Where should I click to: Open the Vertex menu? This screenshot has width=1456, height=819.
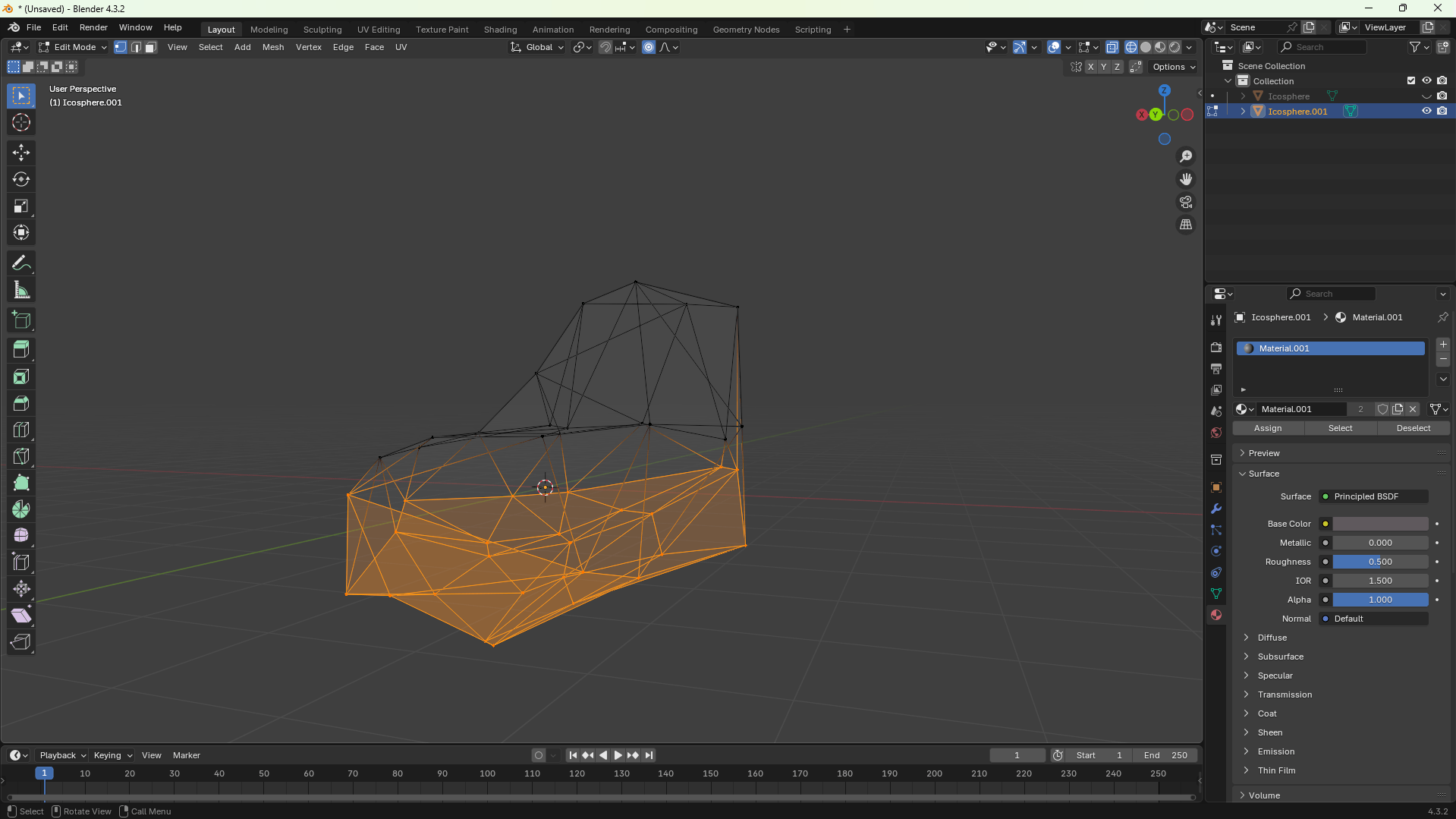pos(308,47)
